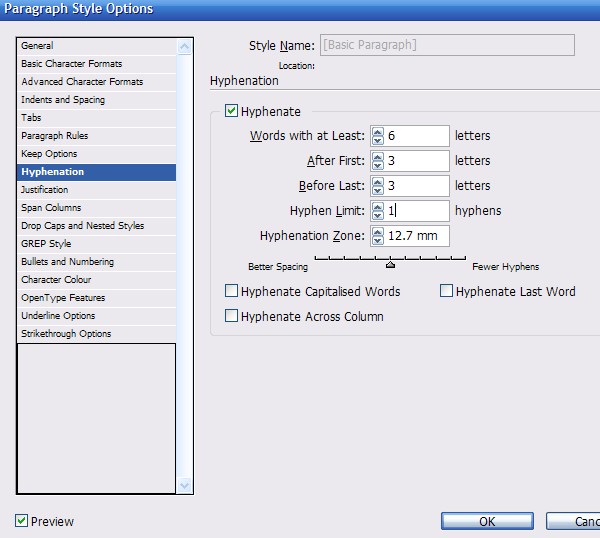Decrement the Words with at Least value
This screenshot has height=538, width=600.
pos(378,140)
